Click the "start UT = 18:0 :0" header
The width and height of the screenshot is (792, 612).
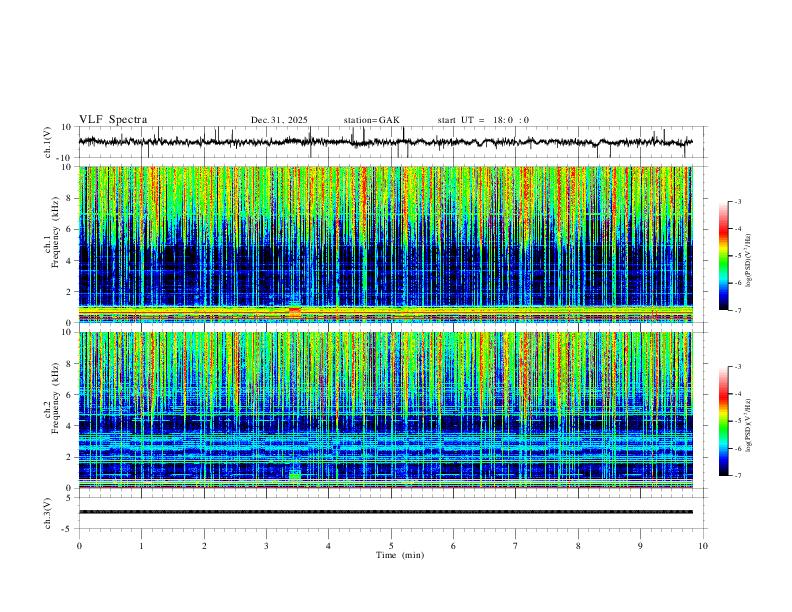pyautogui.click(x=483, y=120)
